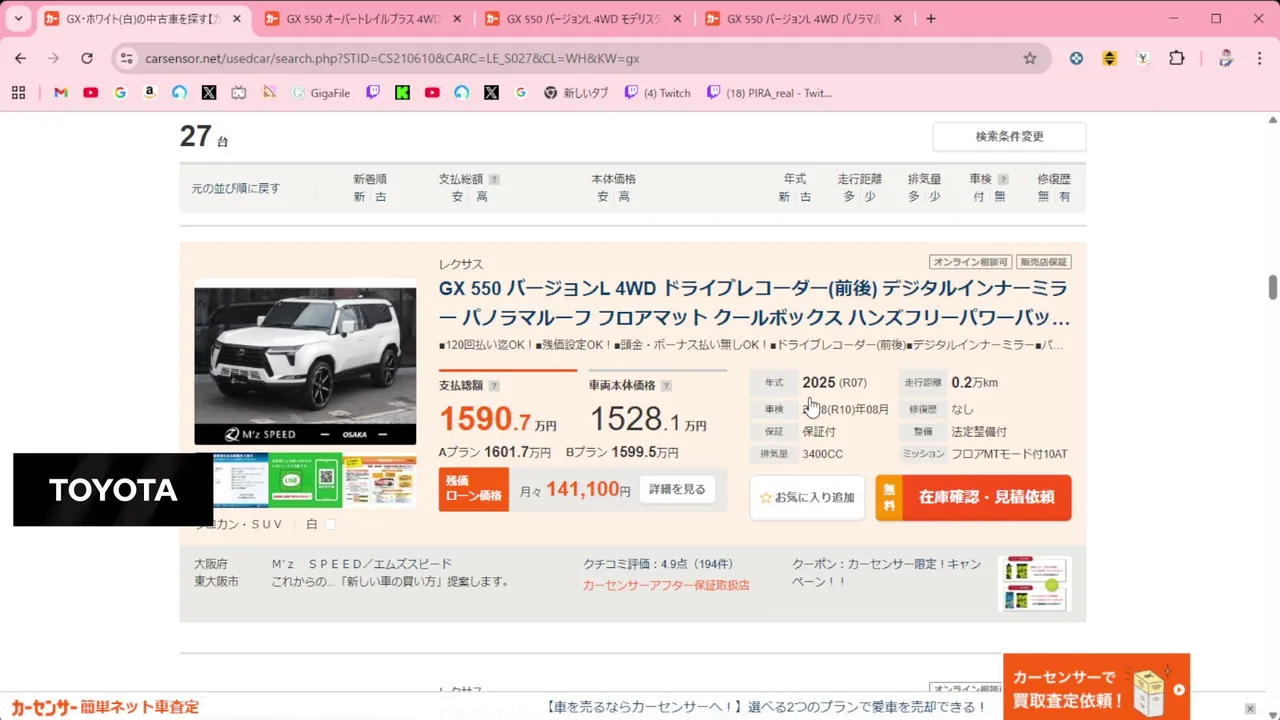
Task: Click 元の並び順に戻す to reset sorting
Action: pyautogui.click(x=236, y=188)
